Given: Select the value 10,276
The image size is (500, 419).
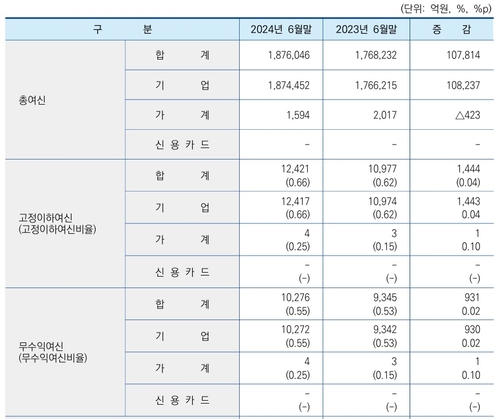Looking at the screenshot, I should coord(295,297).
